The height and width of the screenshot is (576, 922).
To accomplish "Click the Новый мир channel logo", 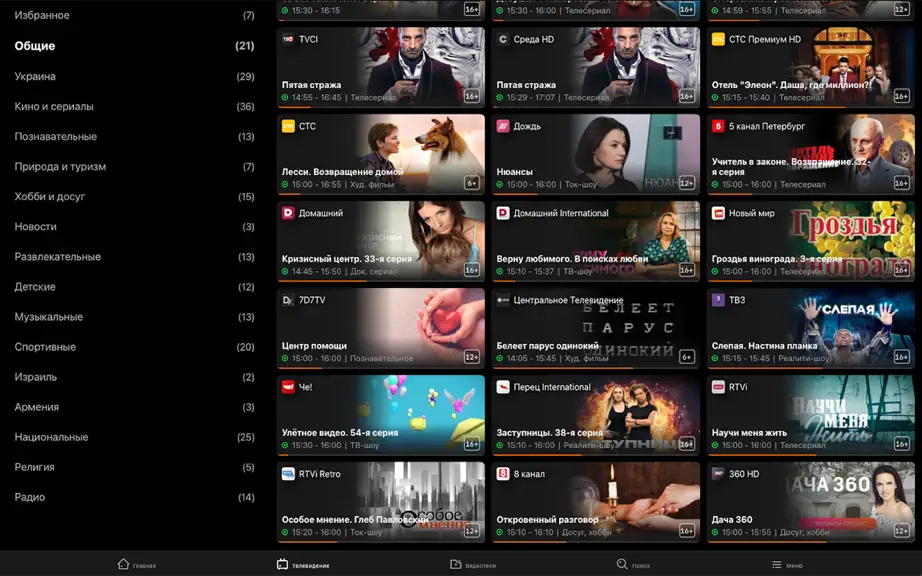I will pyautogui.click(x=718, y=213).
